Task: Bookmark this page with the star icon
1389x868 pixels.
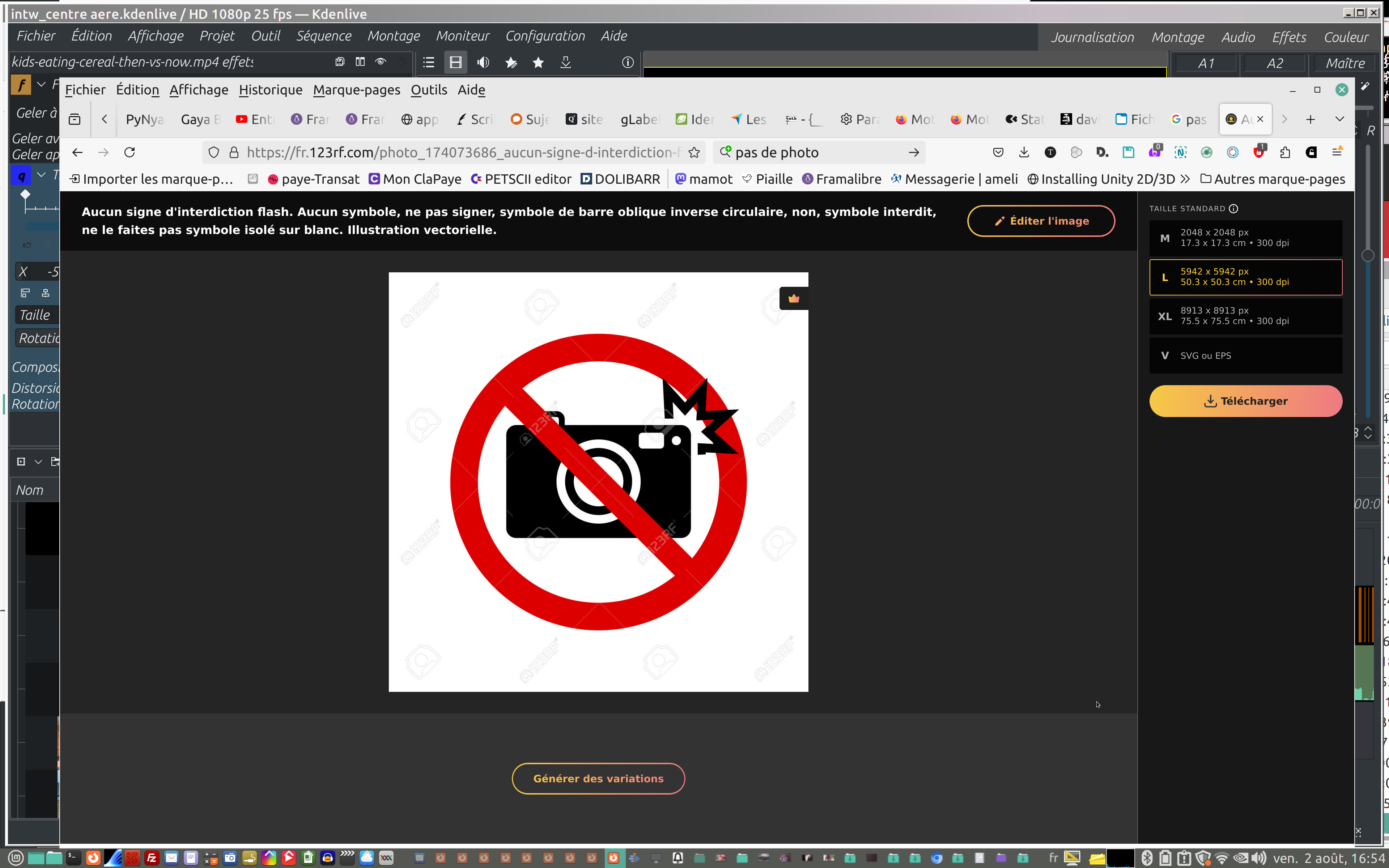Action: click(x=694, y=152)
